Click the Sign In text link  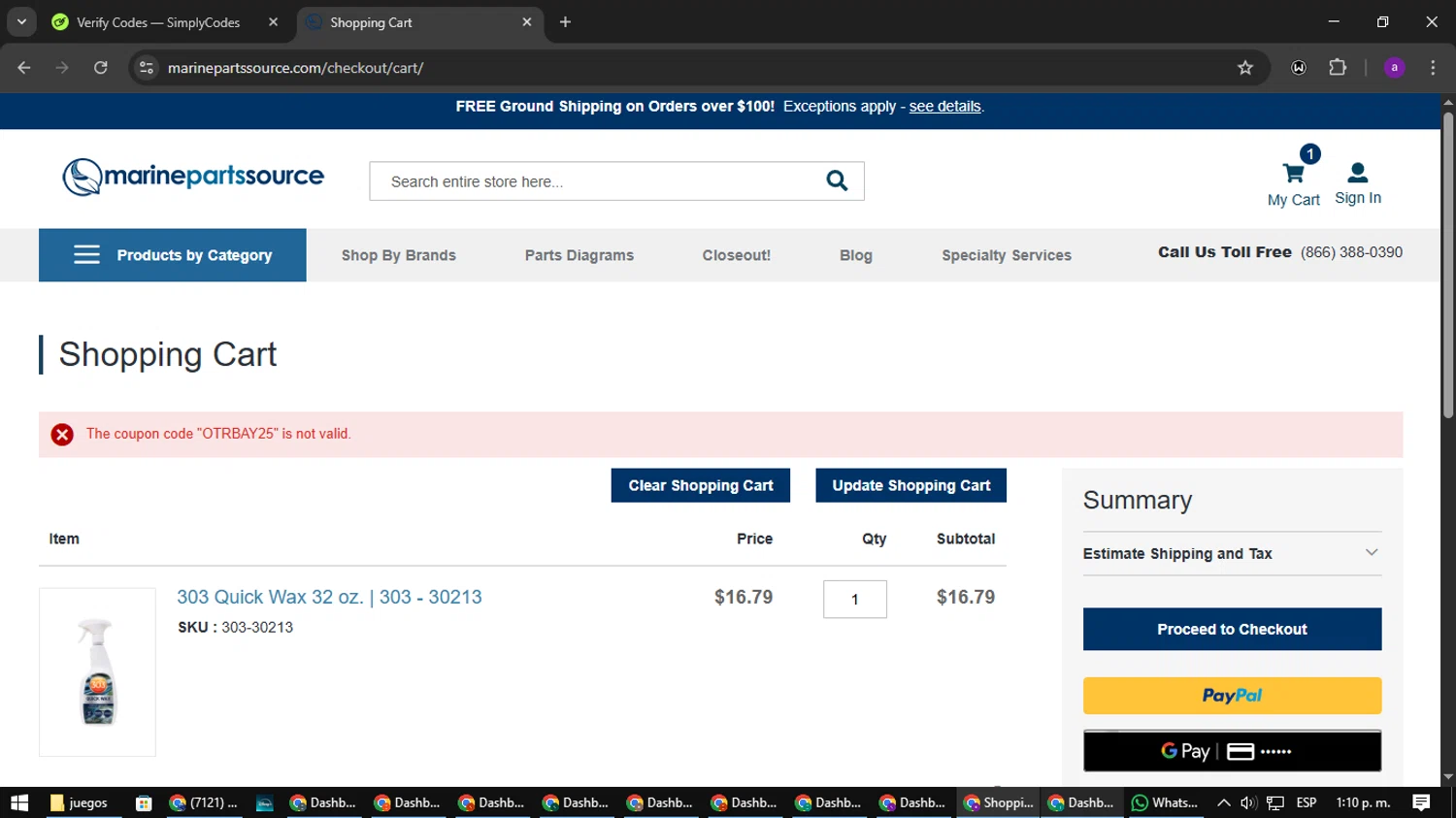(1358, 198)
